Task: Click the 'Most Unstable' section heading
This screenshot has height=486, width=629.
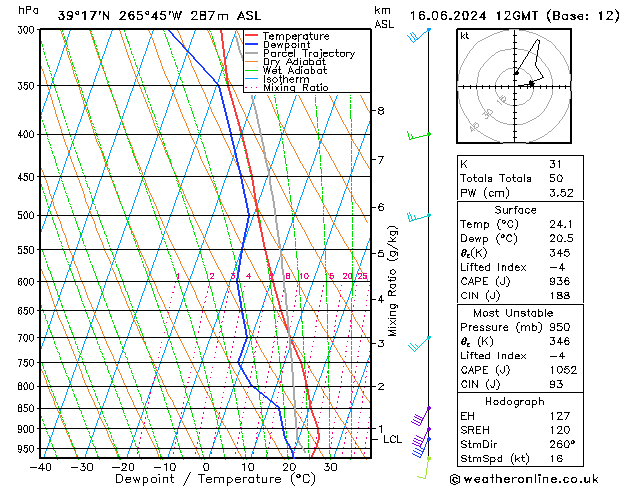Action: pos(513,313)
